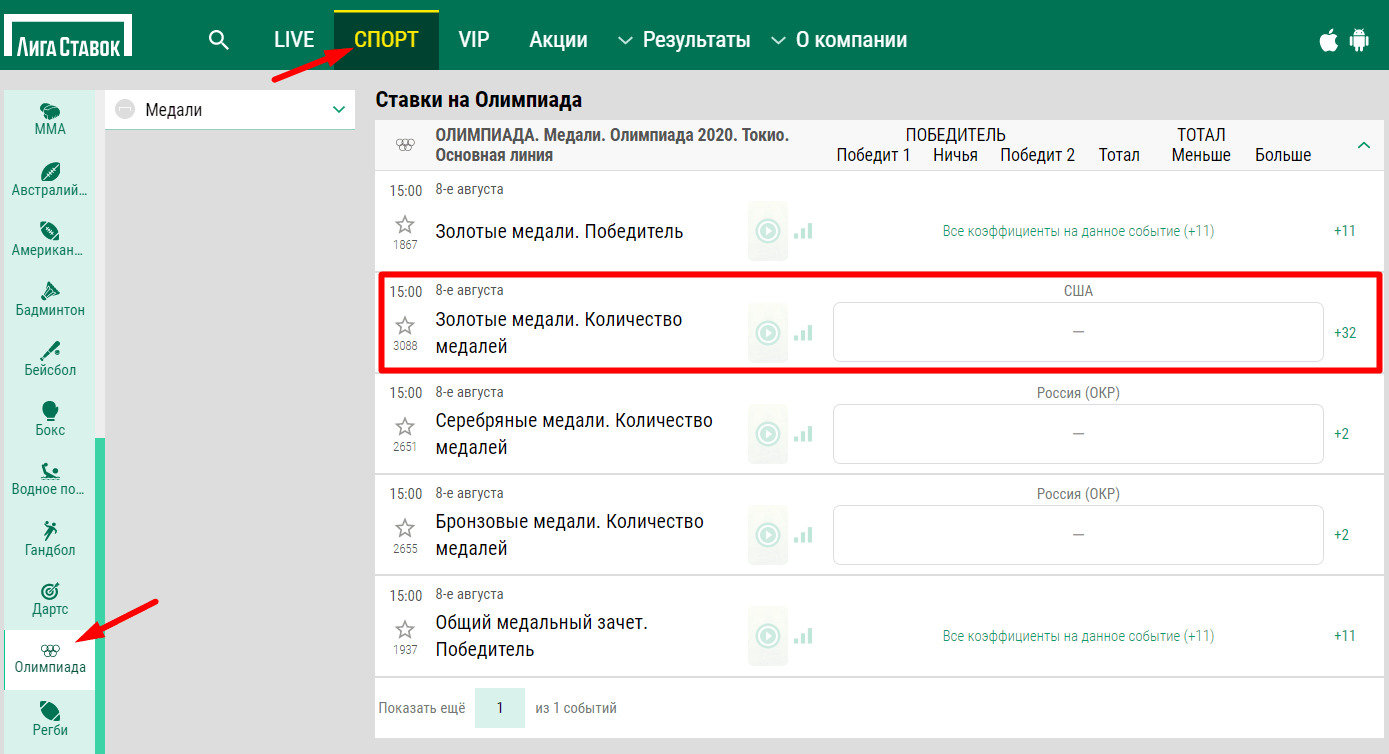
Task: Click the Apple app download icon
Action: tap(1329, 40)
